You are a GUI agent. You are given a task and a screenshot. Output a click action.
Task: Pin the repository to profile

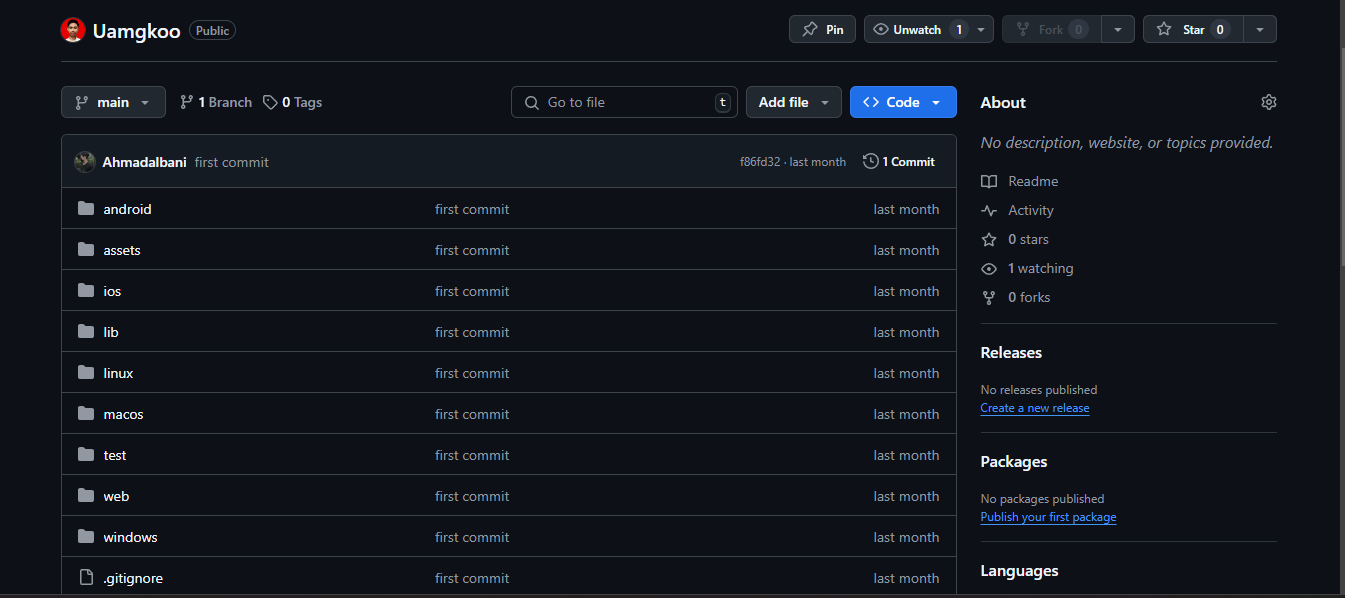tap(822, 29)
